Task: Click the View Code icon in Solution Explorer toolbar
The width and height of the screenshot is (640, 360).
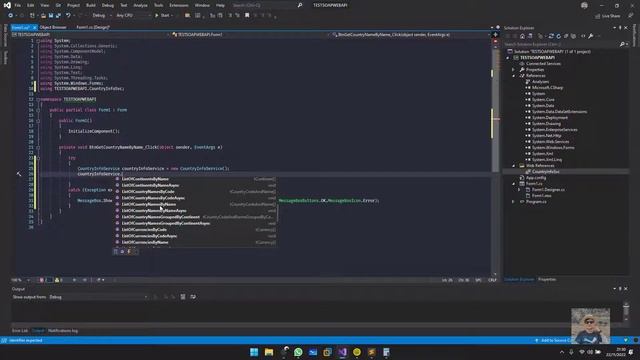Action: (x=583, y=36)
